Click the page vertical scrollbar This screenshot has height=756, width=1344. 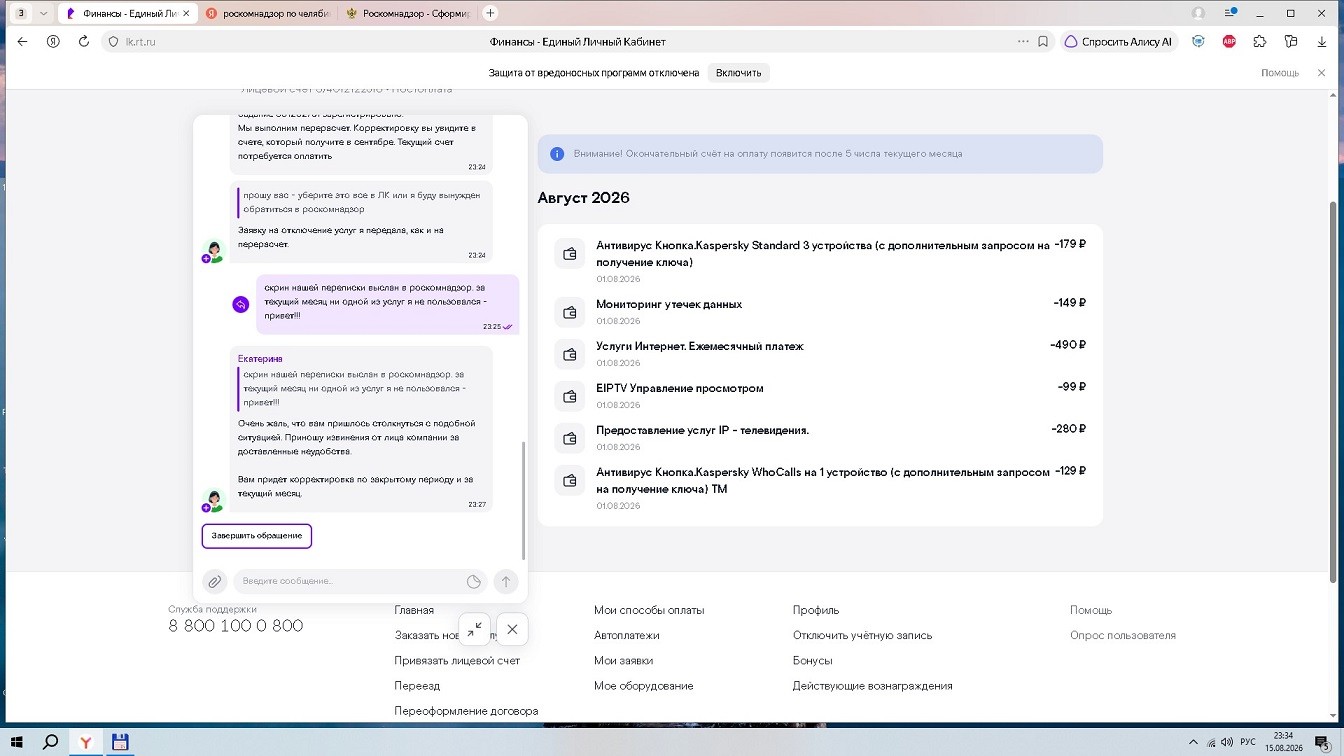pyautogui.click(x=1332, y=390)
